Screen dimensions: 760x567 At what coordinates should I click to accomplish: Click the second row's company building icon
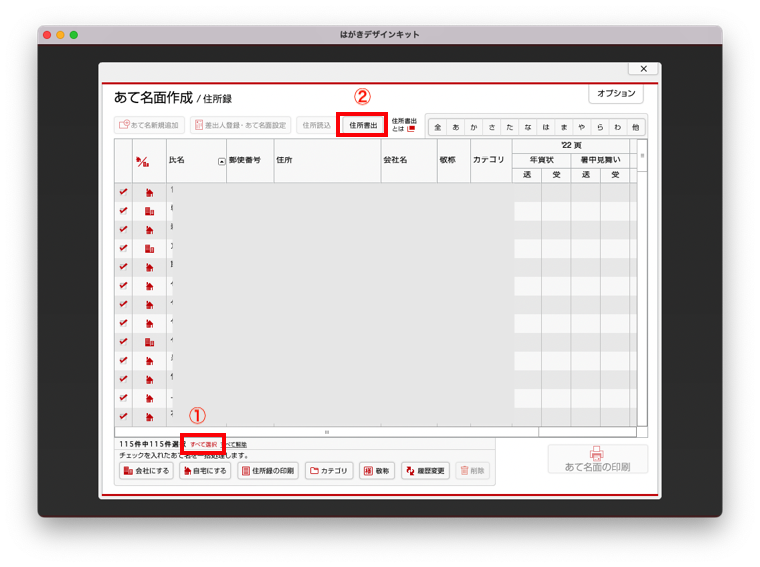click(149, 211)
